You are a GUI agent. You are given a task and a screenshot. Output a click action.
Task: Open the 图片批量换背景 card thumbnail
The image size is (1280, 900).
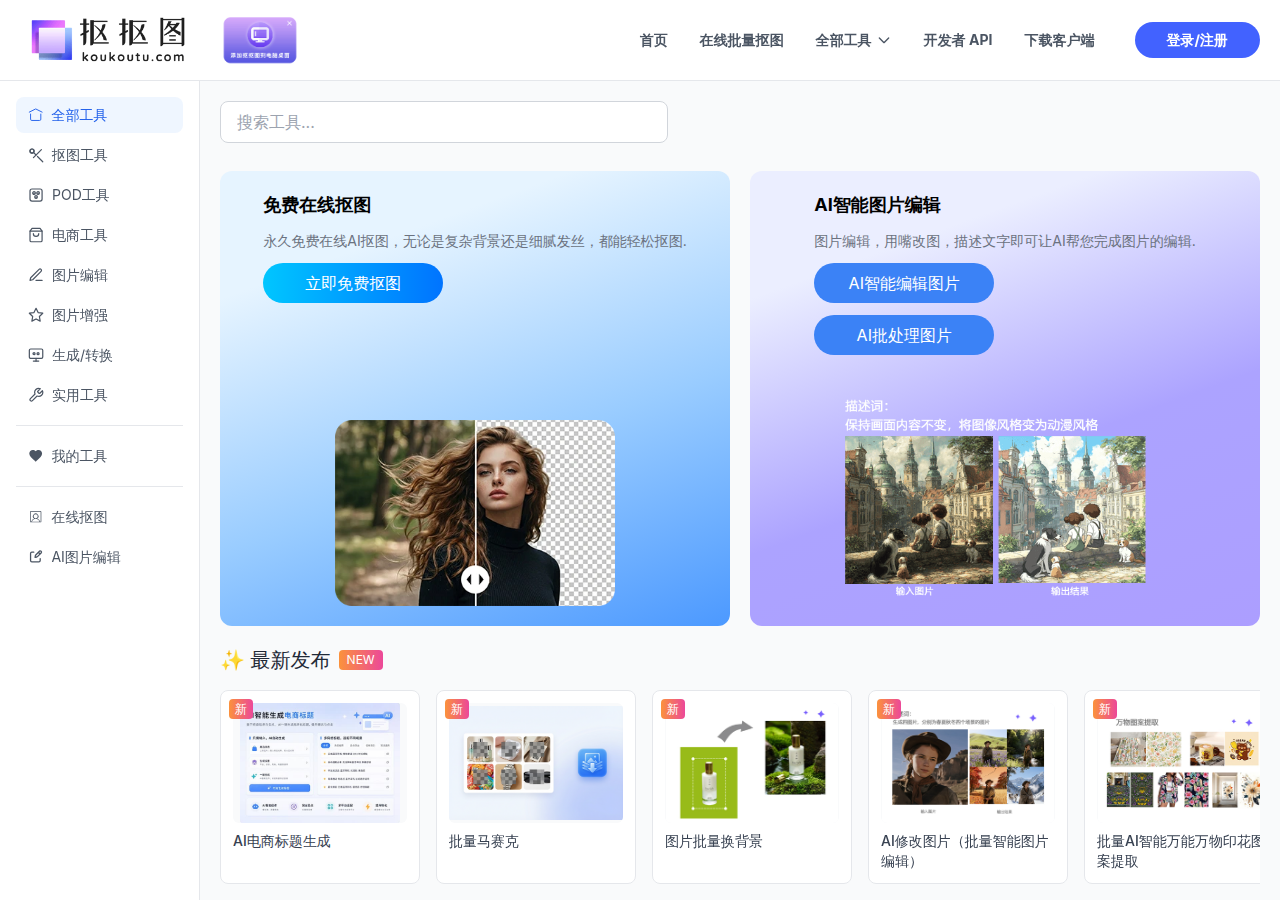coord(752,762)
